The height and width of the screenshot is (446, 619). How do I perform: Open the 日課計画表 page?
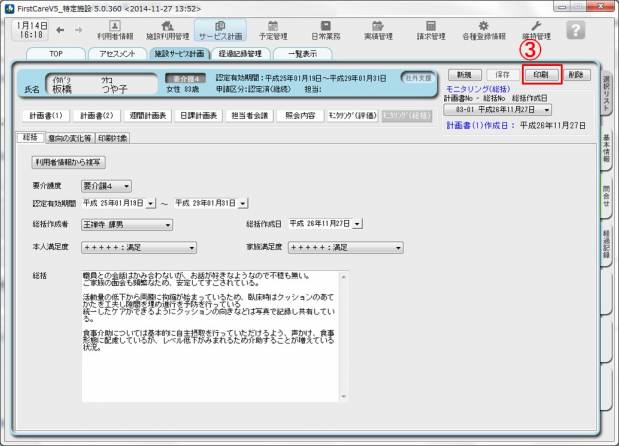199,116
